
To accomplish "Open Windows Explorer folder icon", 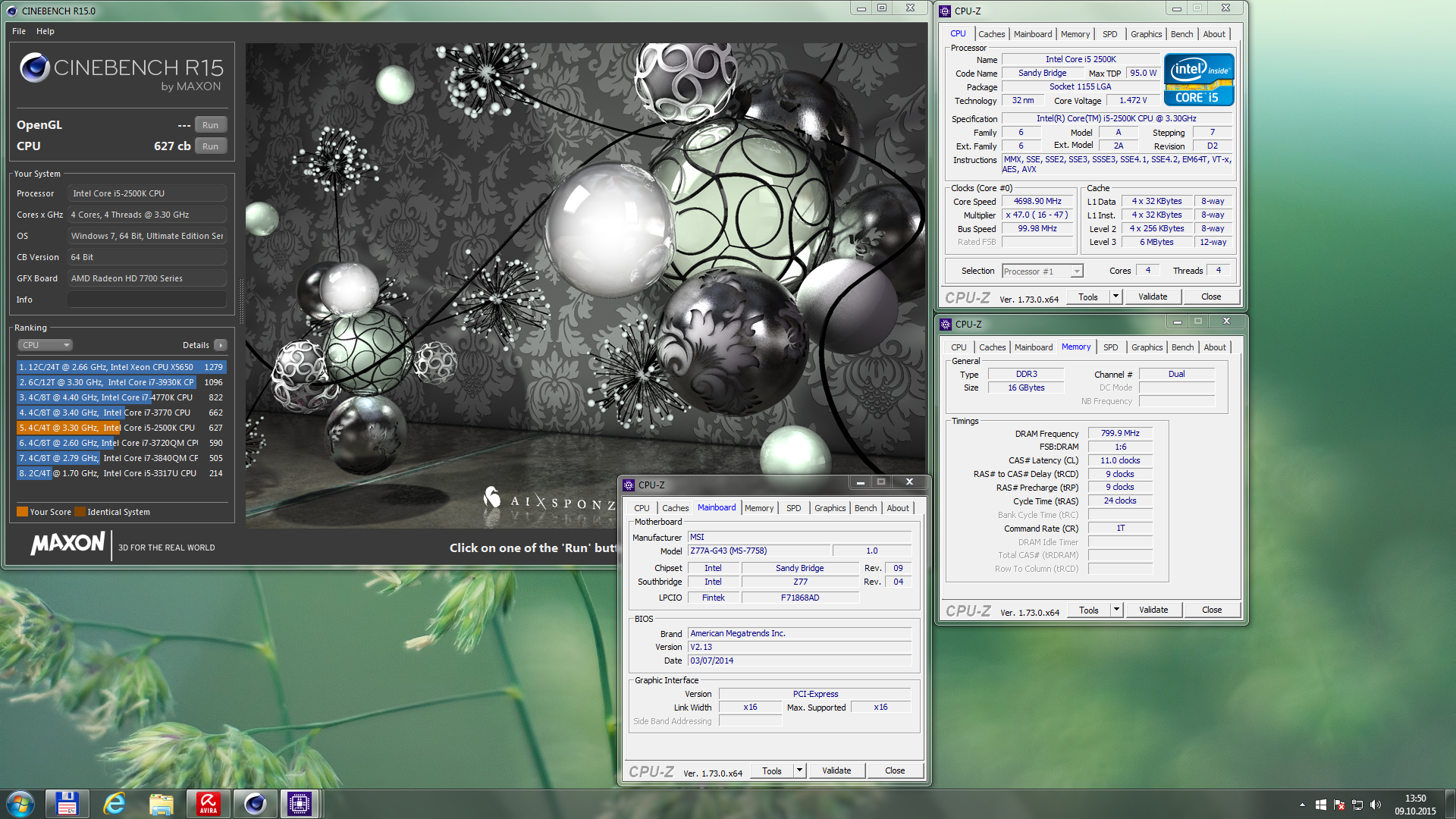I will (x=161, y=803).
